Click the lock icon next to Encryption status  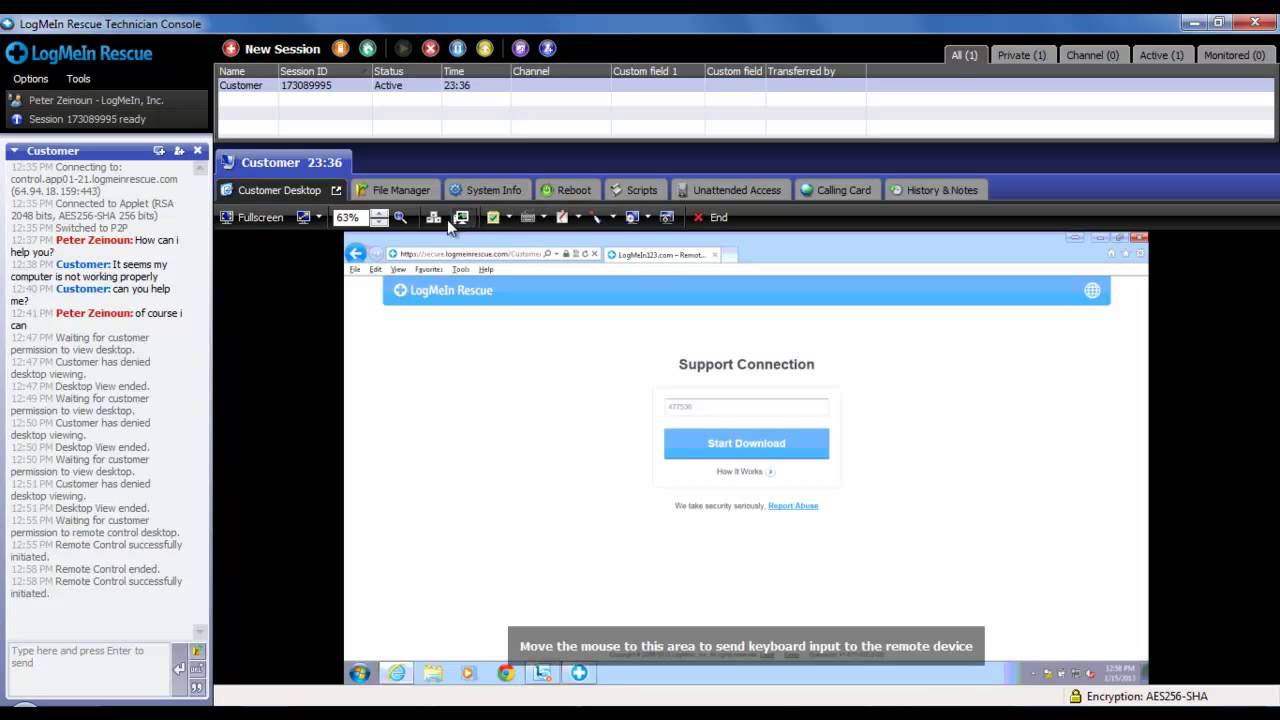click(1075, 696)
